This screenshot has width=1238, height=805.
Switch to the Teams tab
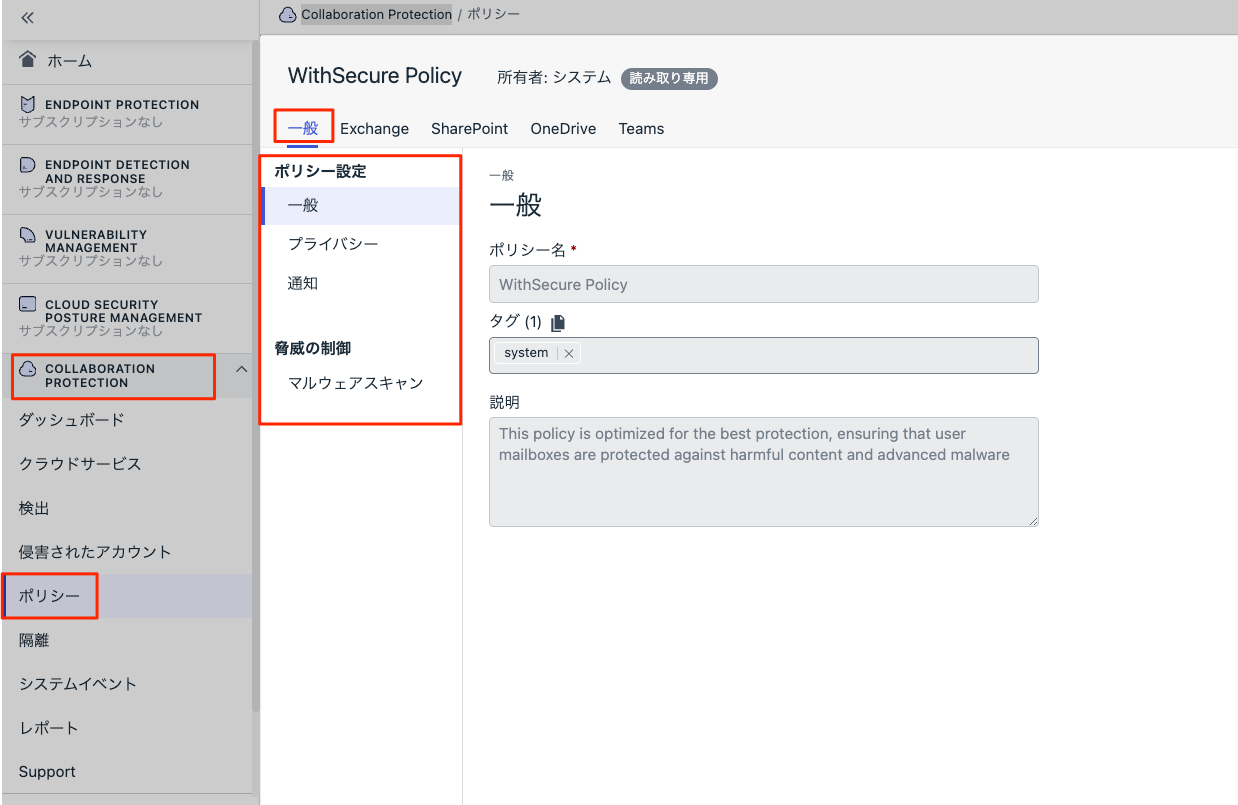(641, 128)
